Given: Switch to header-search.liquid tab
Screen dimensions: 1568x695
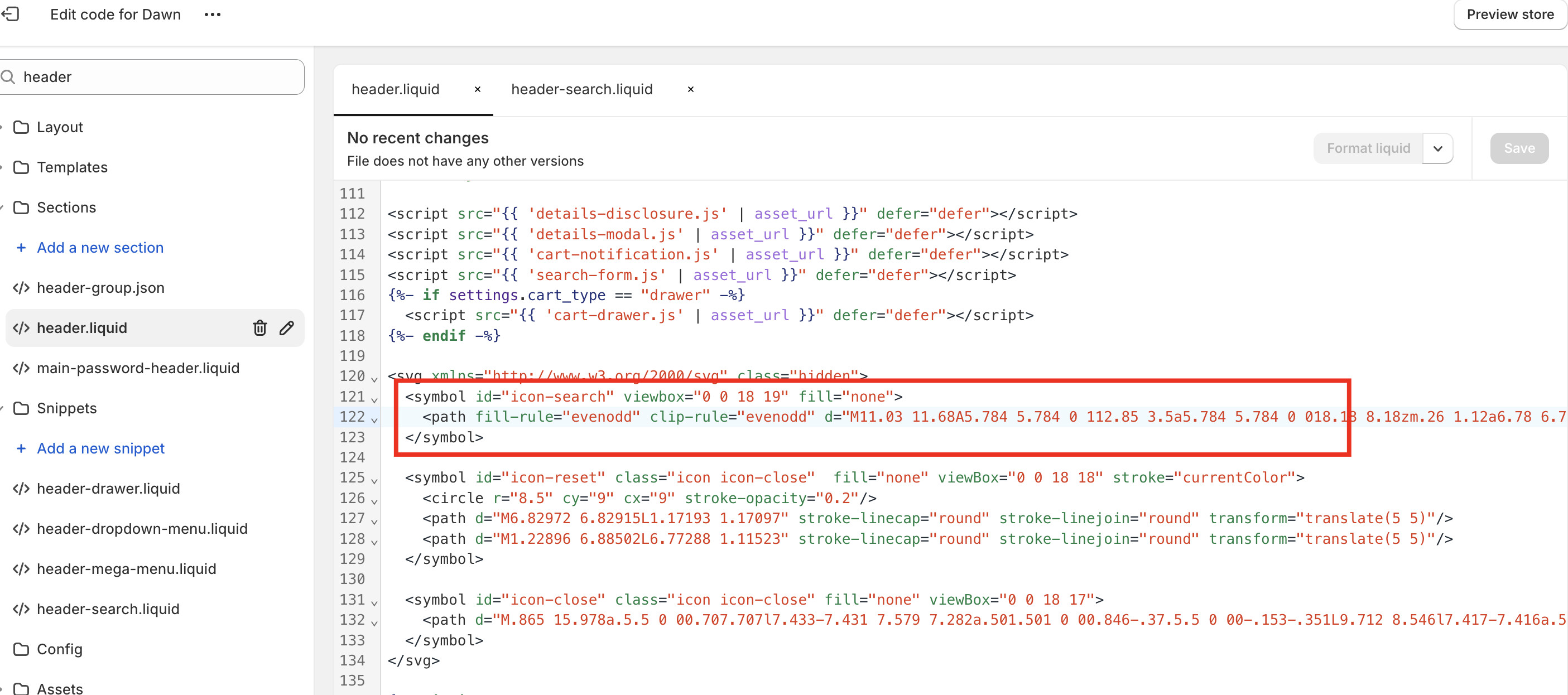Looking at the screenshot, I should click(581, 89).
